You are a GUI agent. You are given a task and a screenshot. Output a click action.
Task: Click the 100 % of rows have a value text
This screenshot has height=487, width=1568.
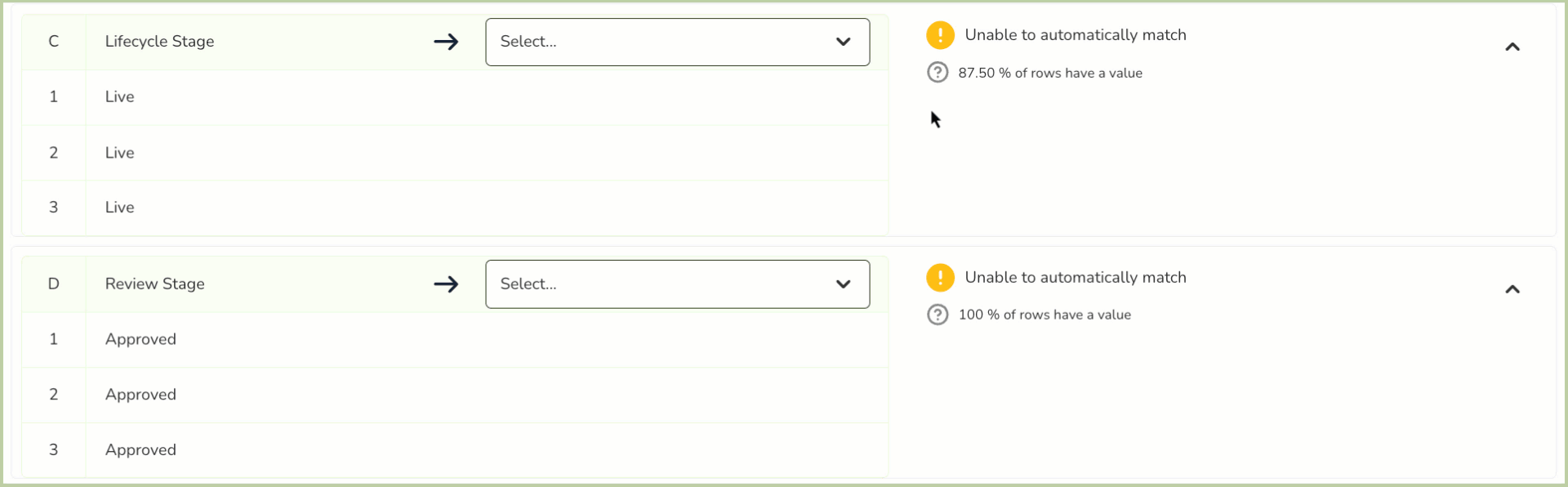[1045, 315]
